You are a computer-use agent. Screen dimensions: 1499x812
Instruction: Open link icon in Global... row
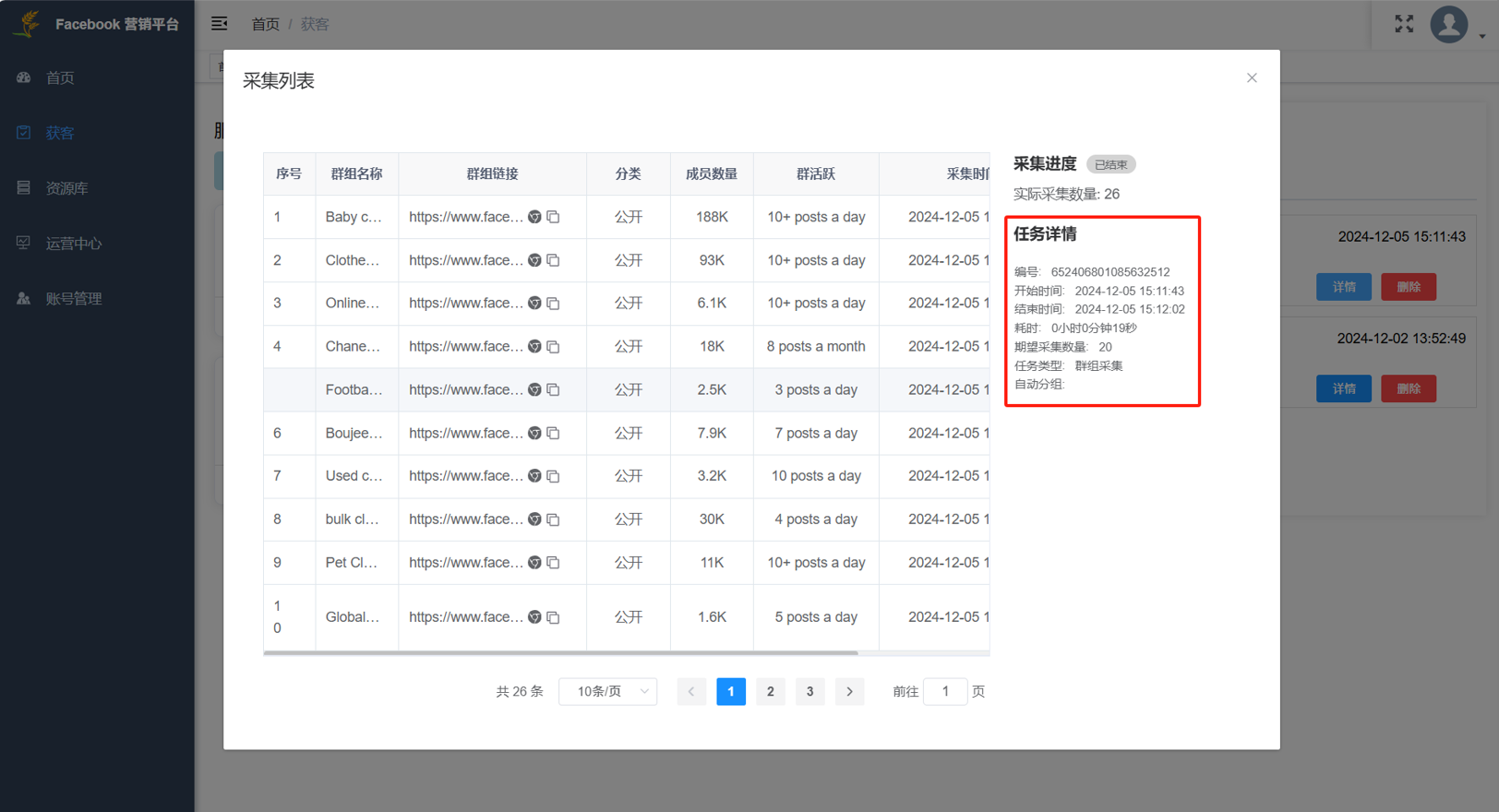coord(534,616)
